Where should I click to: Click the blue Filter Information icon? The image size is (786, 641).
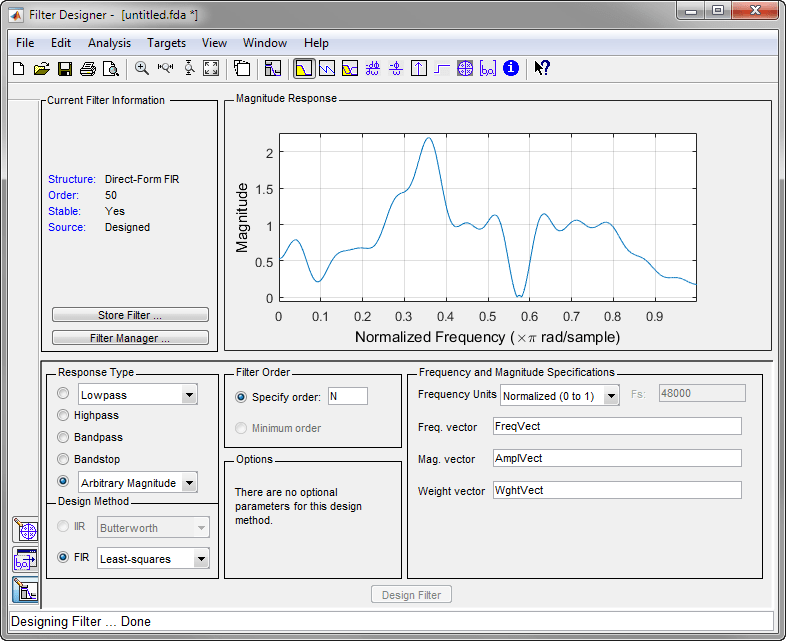[x=511, y=69]
